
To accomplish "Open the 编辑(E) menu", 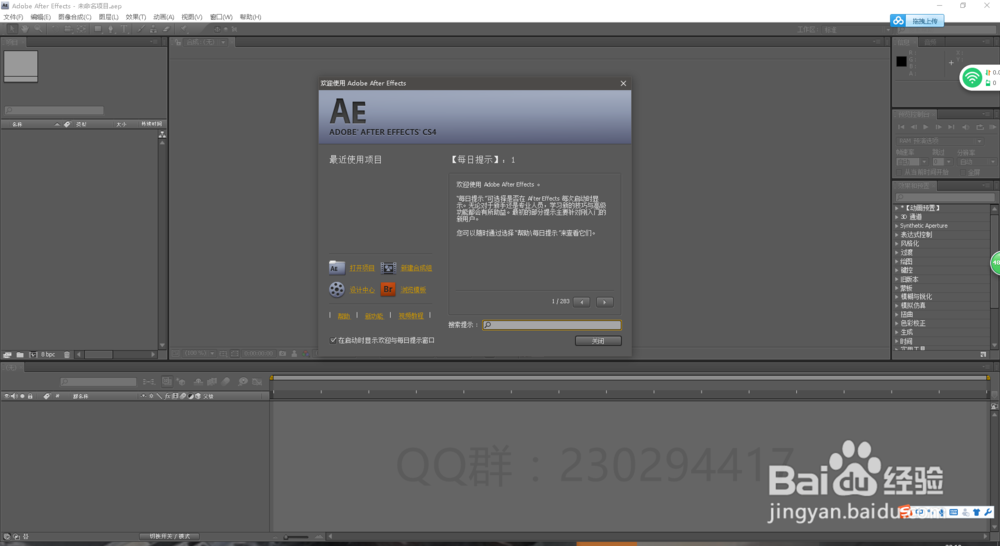I will [40, 17].
